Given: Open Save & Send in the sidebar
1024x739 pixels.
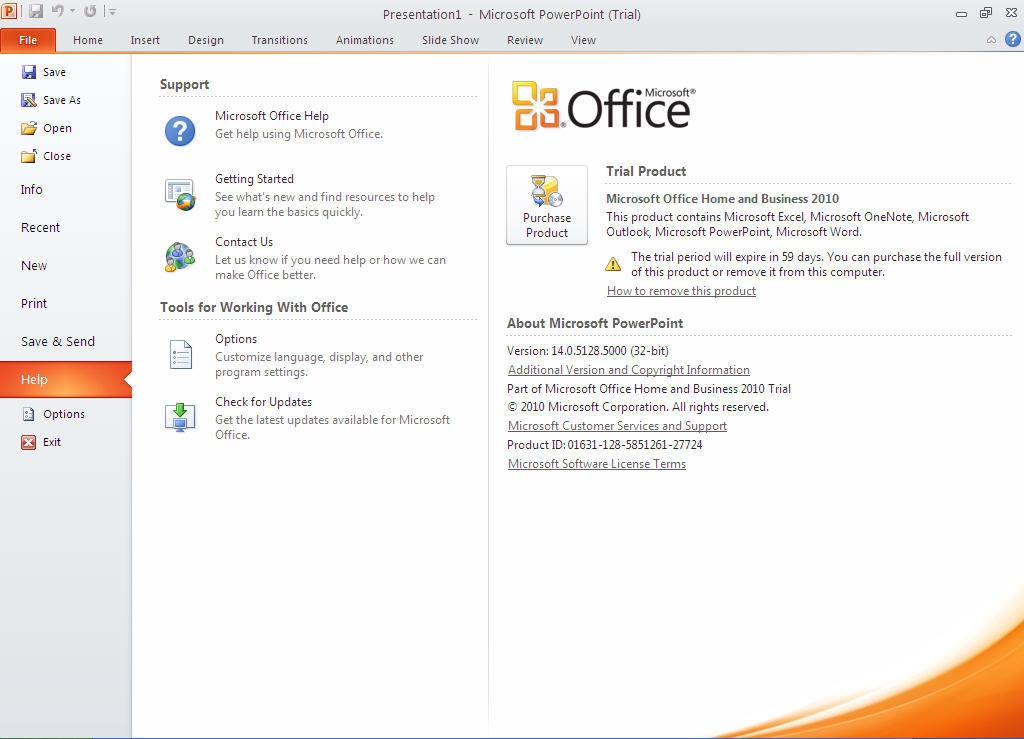Looking at the screenshot, I should [x=65, y=341].
